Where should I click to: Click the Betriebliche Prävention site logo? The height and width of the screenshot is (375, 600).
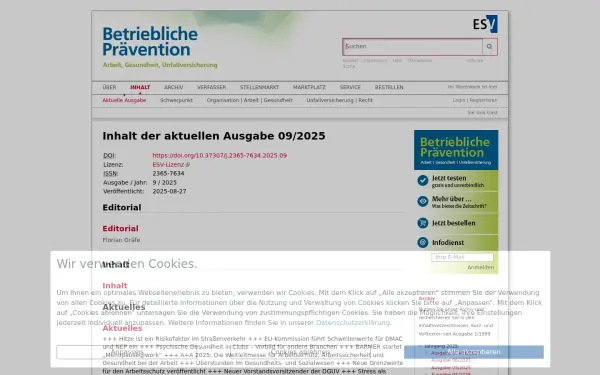[150, 42]
